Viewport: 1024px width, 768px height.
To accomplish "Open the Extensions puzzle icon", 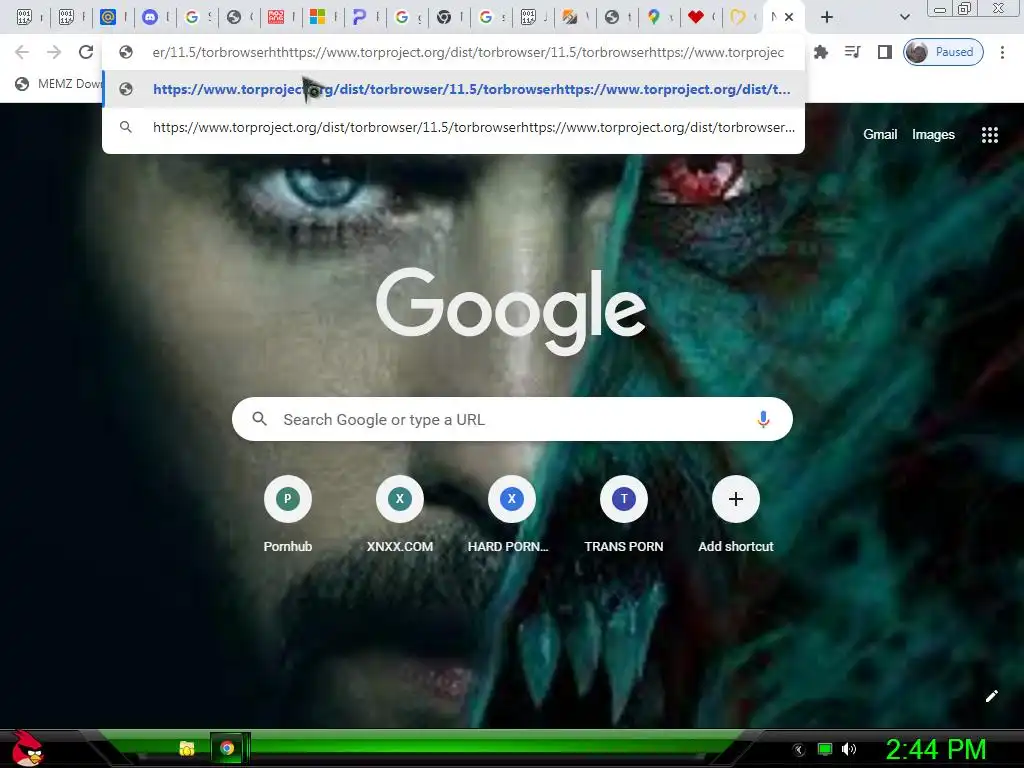I will click(x=821, y=52).
